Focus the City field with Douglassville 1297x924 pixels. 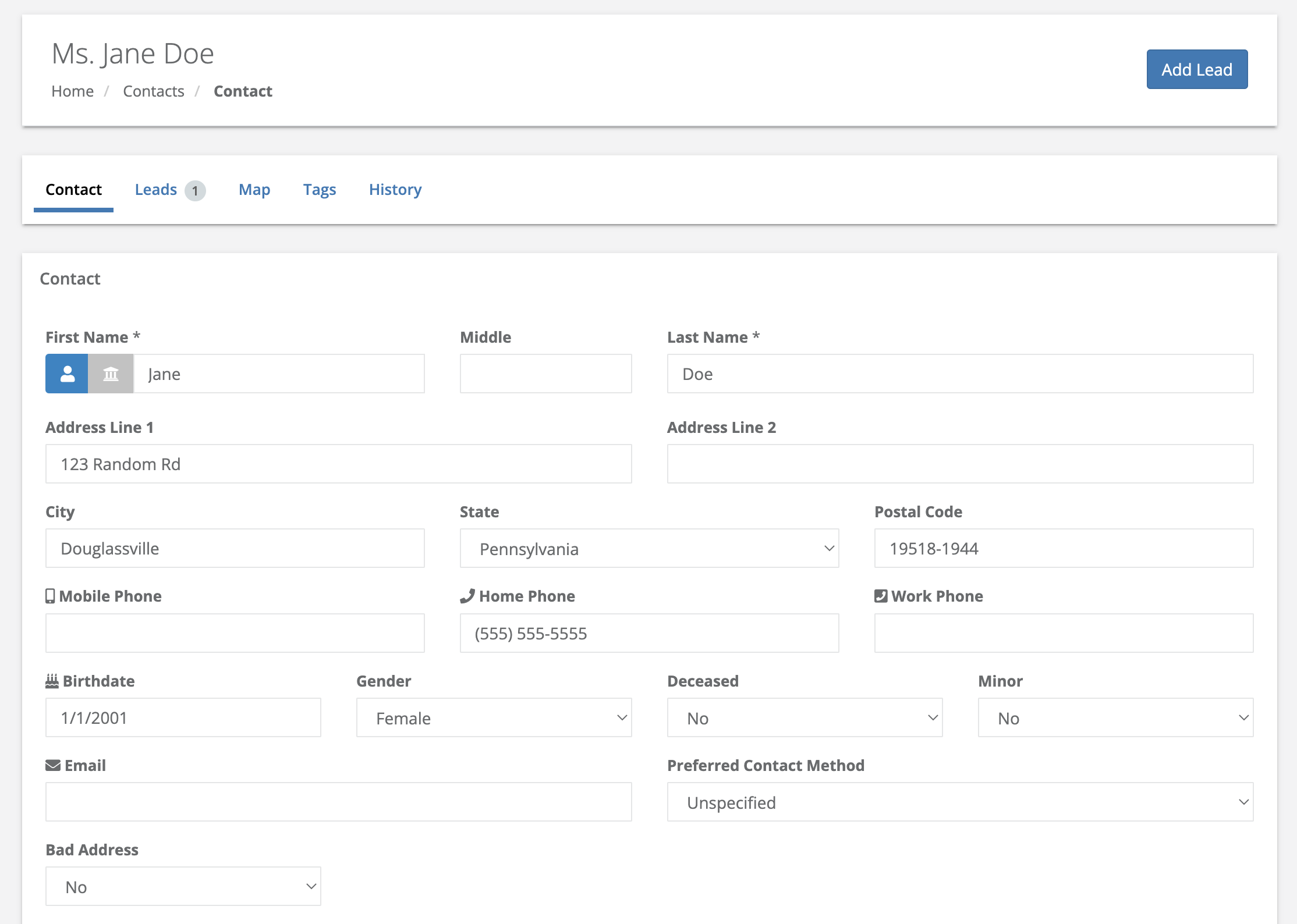tap(235, 548)
